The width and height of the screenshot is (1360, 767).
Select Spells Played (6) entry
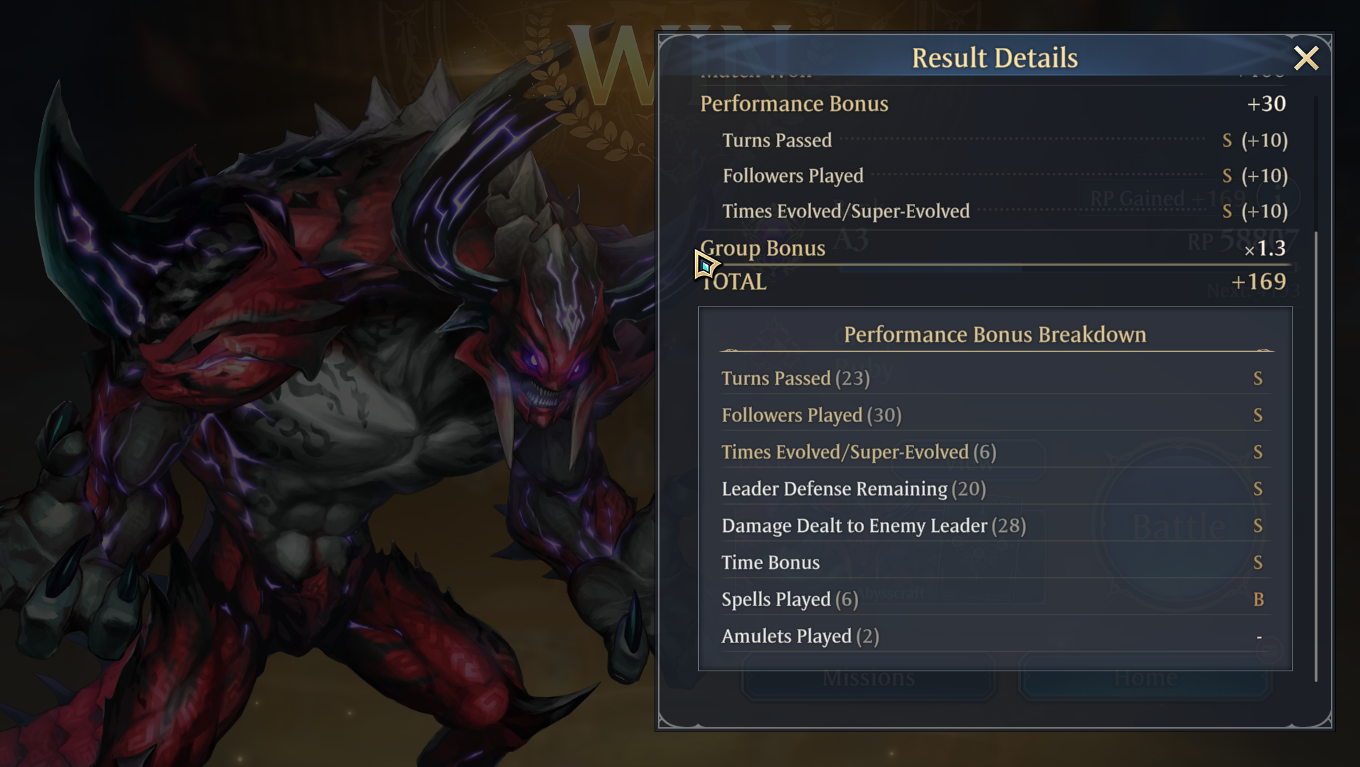coord(993,600)
